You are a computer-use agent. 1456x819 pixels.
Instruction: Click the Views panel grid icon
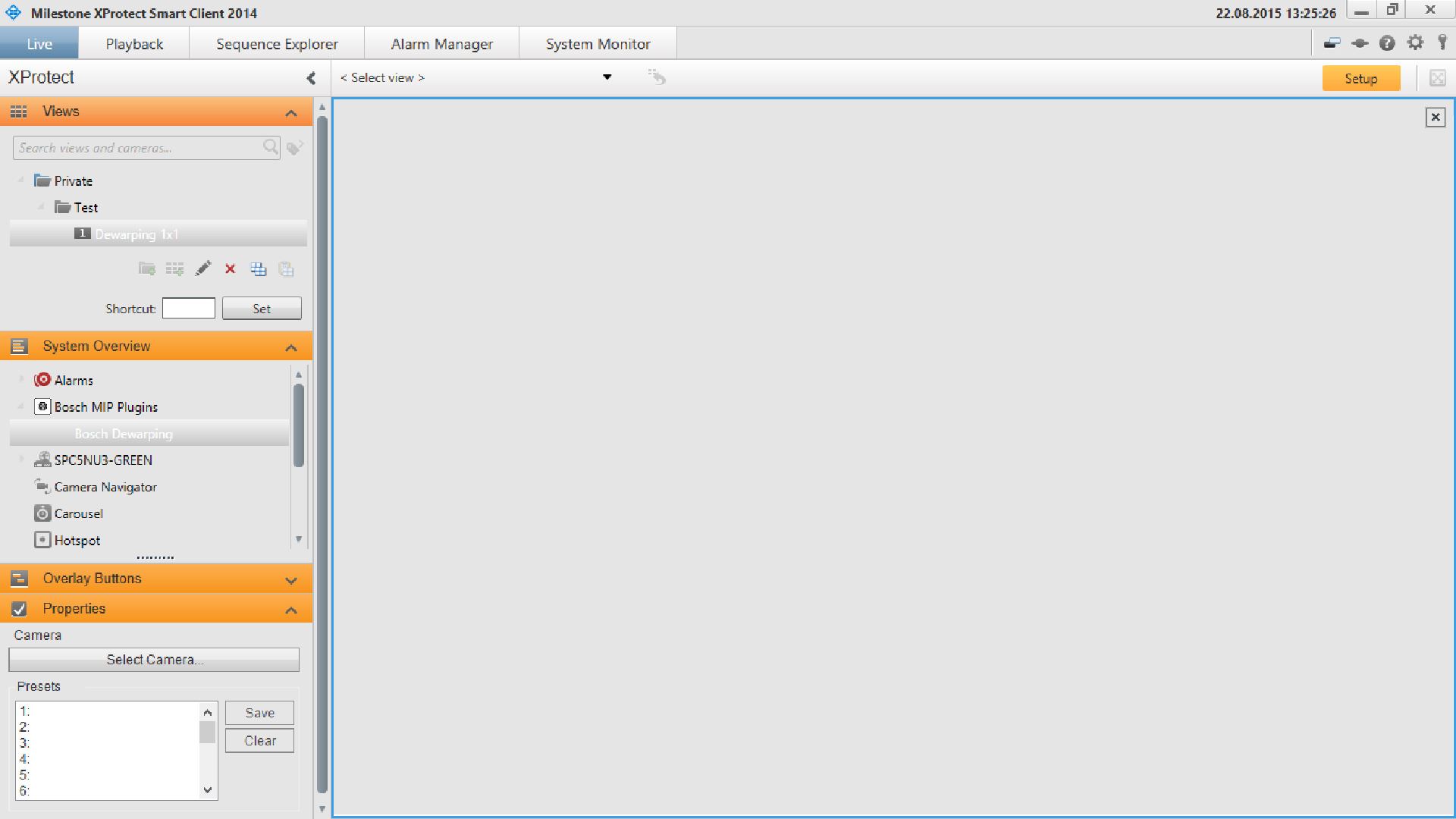click(x=19, y=111)
